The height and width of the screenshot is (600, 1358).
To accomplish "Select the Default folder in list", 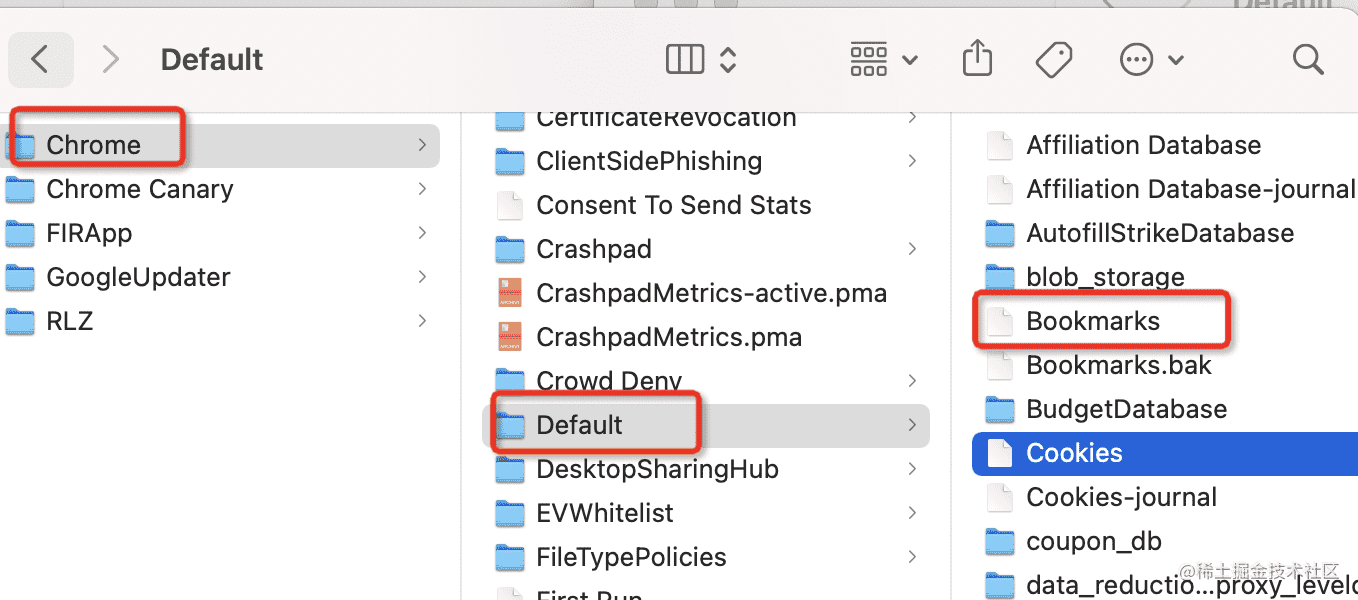I will coord(579,425).
